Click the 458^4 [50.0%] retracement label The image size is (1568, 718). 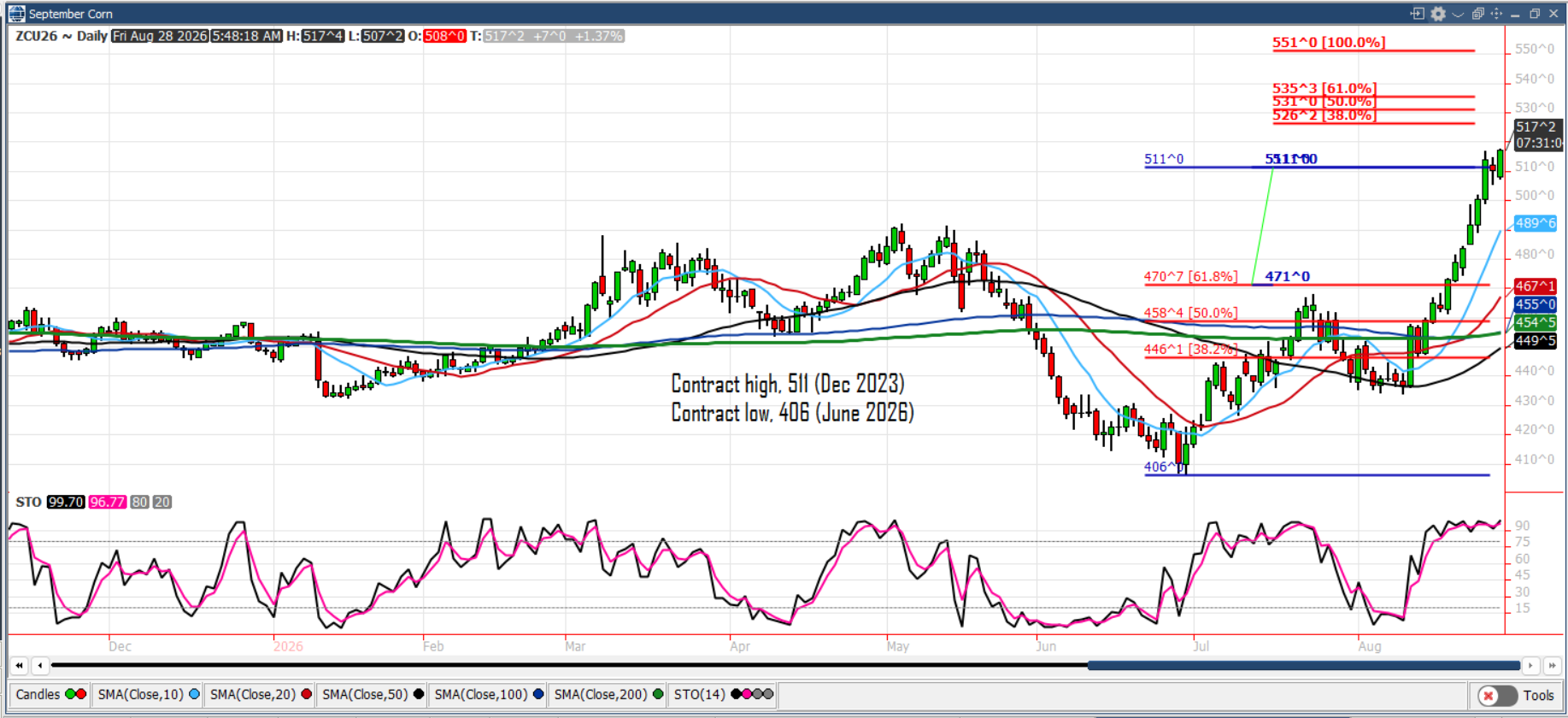pos(1190,313)
